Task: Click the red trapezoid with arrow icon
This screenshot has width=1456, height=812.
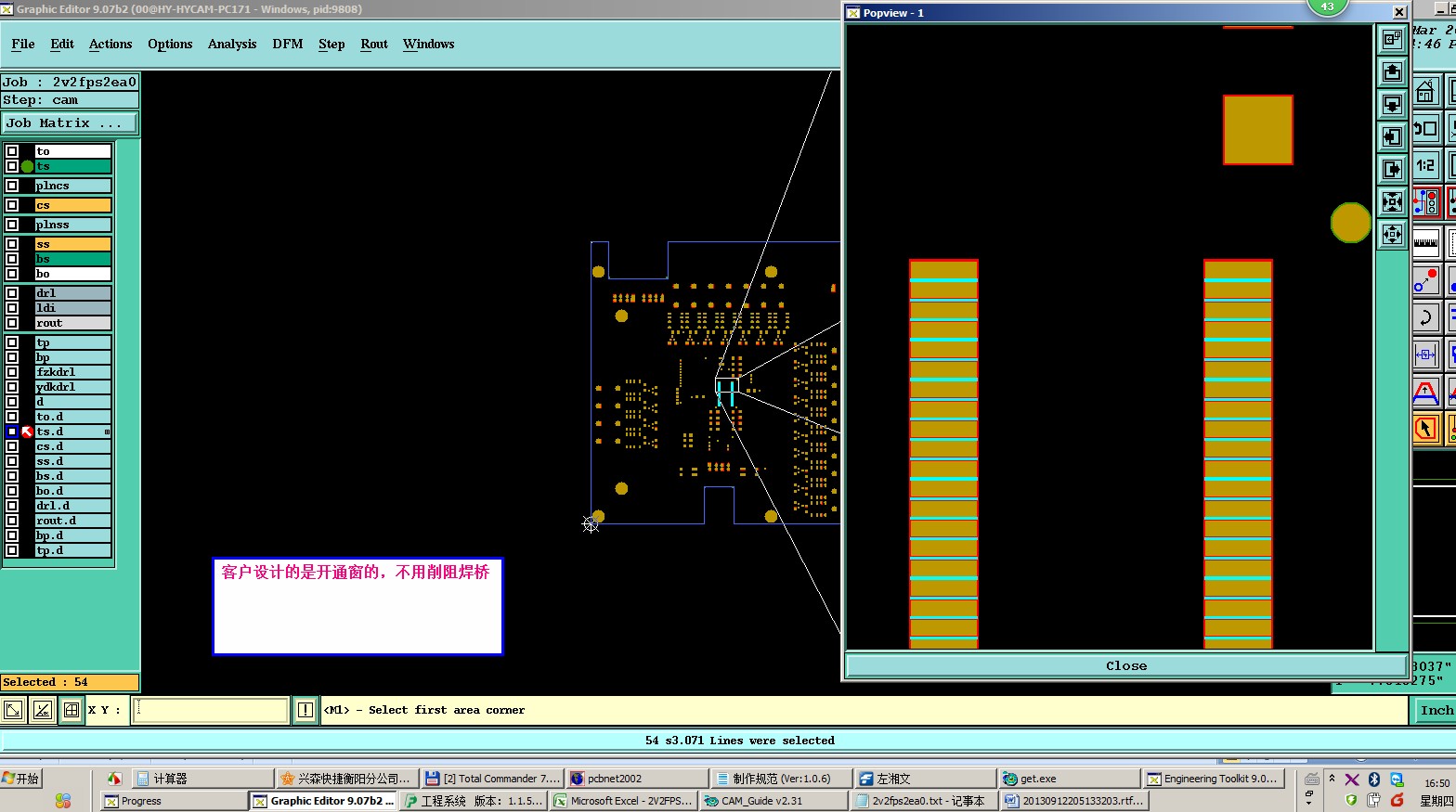Action: (x=1426, y=392)
